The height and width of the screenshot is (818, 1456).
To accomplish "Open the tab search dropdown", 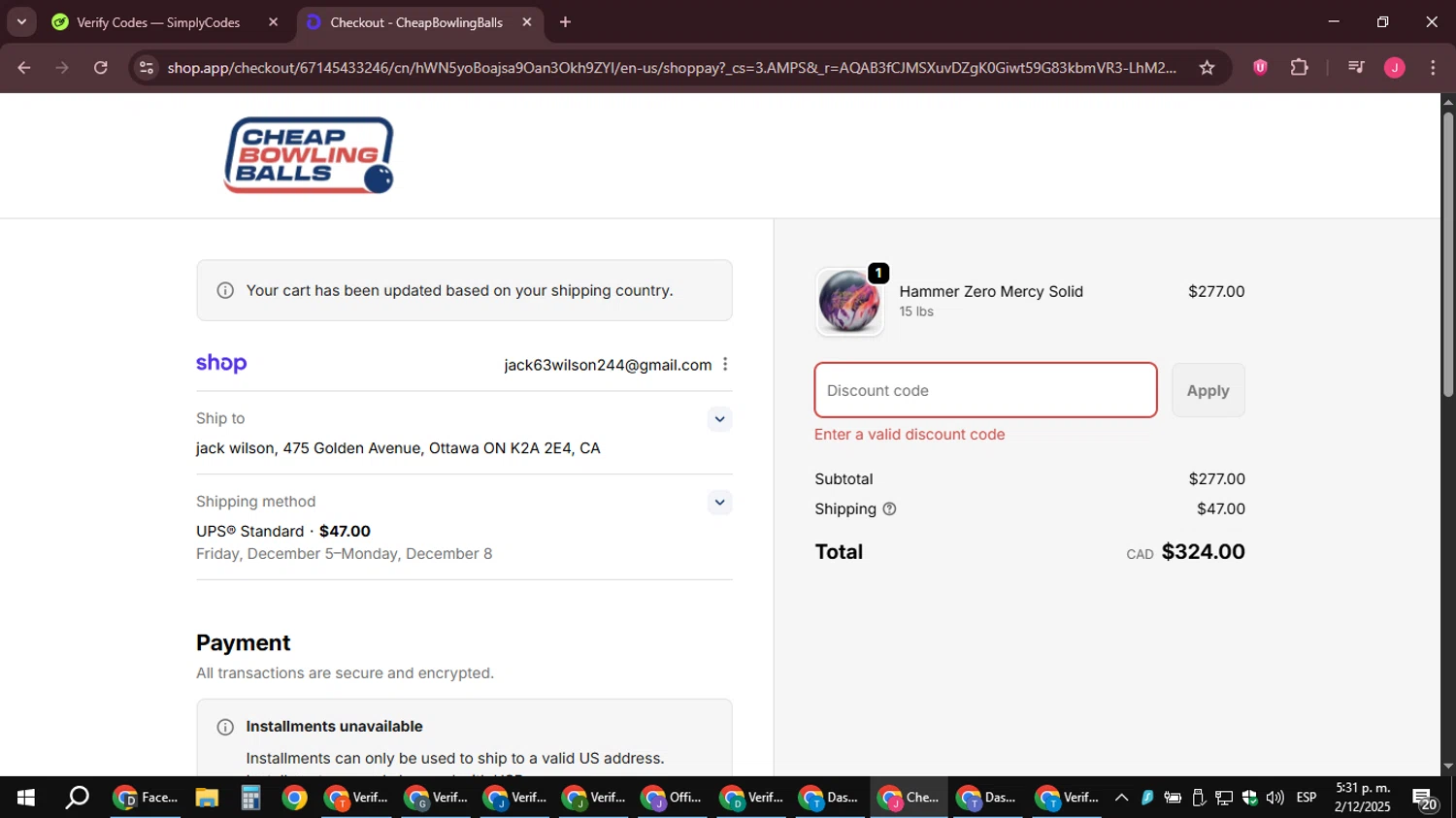I will click(21, 22).
